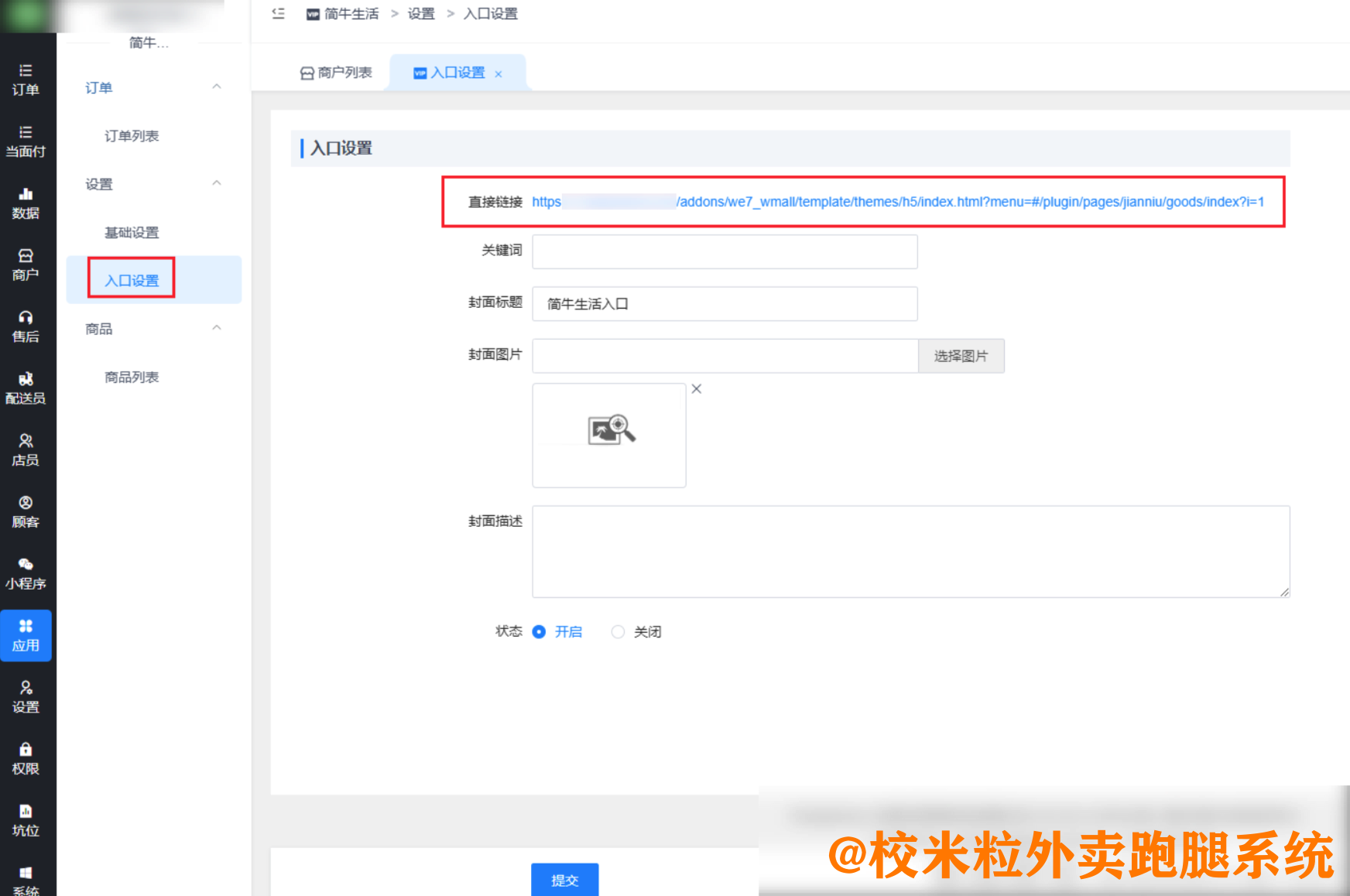Open the 顾客 customer icon
The width and height of the screenshot is (1350, 896).
tap(27, 511)
